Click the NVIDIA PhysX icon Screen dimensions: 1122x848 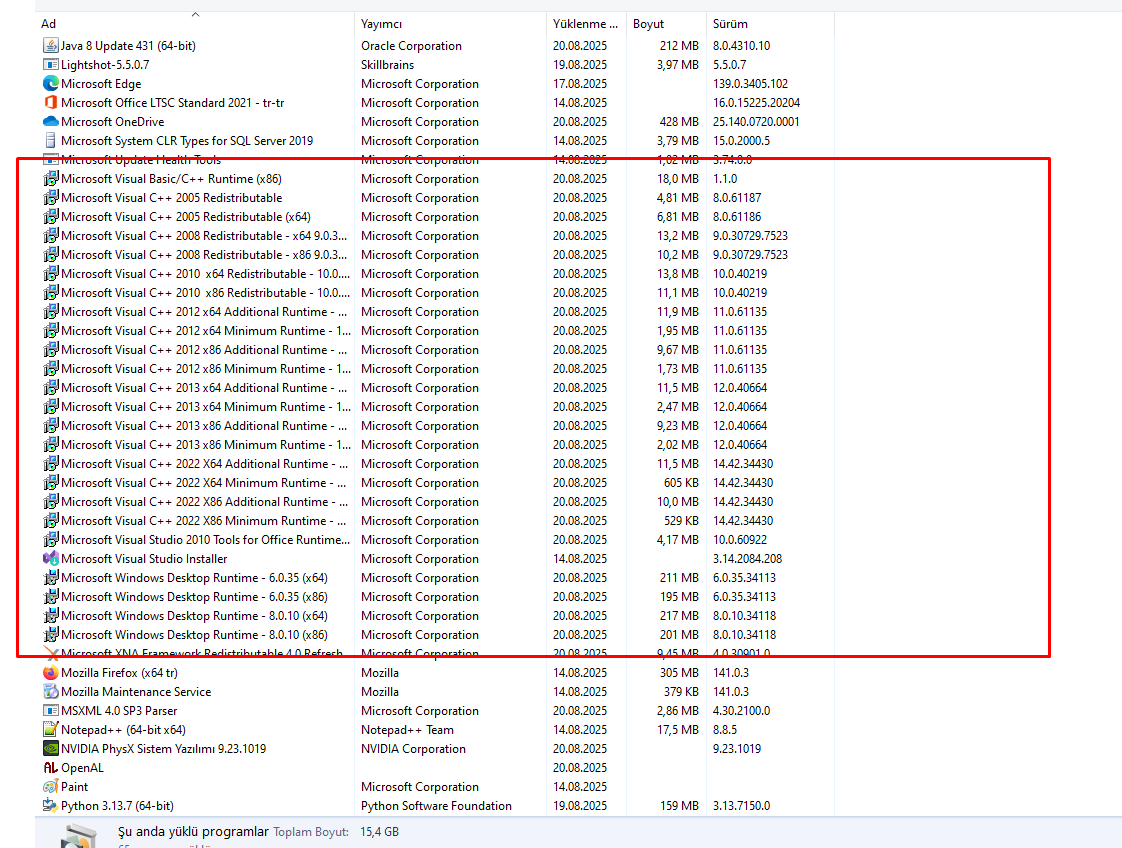tap(51, 749)
